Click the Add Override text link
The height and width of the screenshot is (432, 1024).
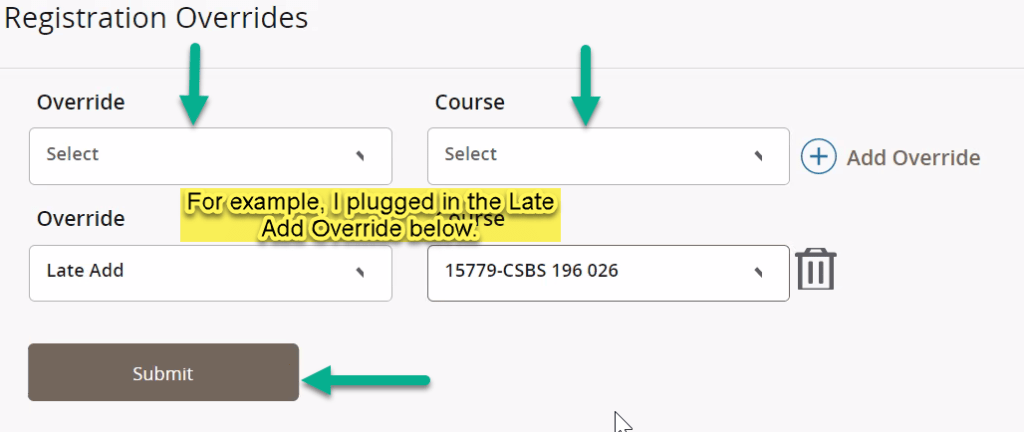[x=913, y=158]
